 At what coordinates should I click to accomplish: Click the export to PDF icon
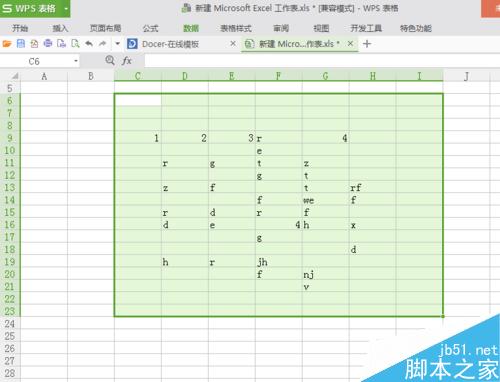point(34,44)
